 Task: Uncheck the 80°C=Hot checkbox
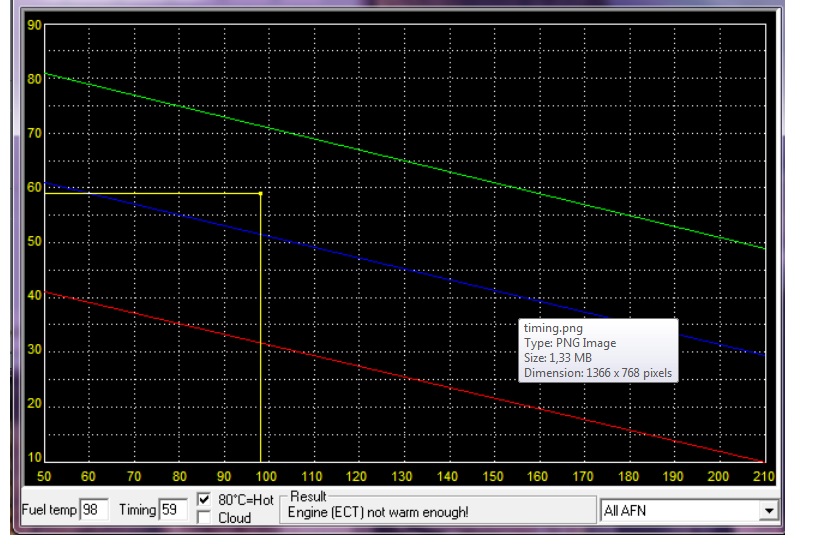pos(204,499)
